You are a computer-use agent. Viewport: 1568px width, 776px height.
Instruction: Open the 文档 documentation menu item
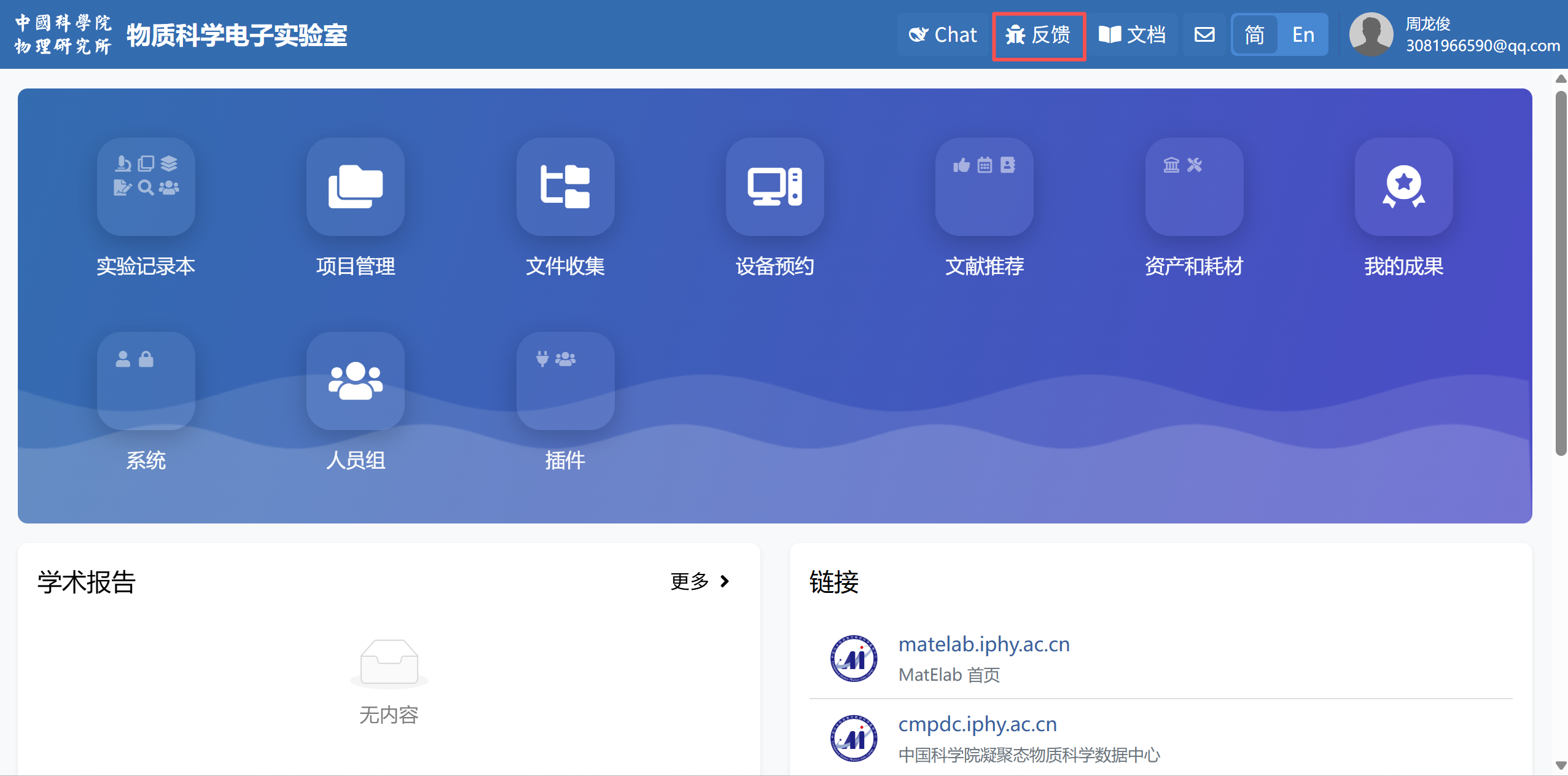click(x=1133, y=34)
